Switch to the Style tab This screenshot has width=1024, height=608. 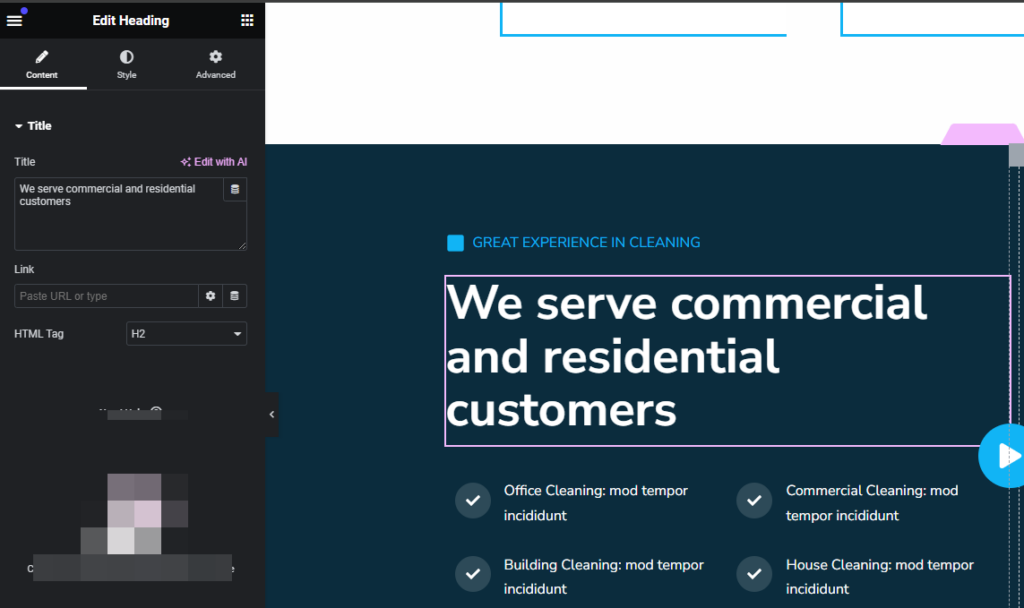126,64
